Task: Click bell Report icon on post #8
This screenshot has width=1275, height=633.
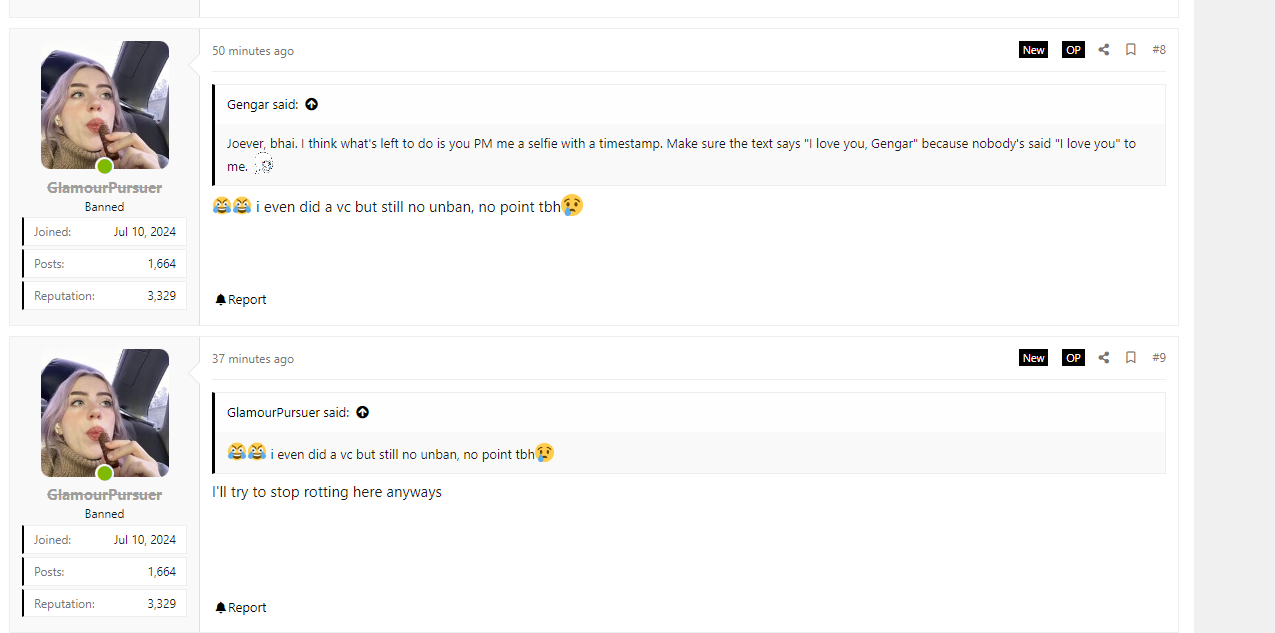Action: pyautogui.click(x=221, y=300)
